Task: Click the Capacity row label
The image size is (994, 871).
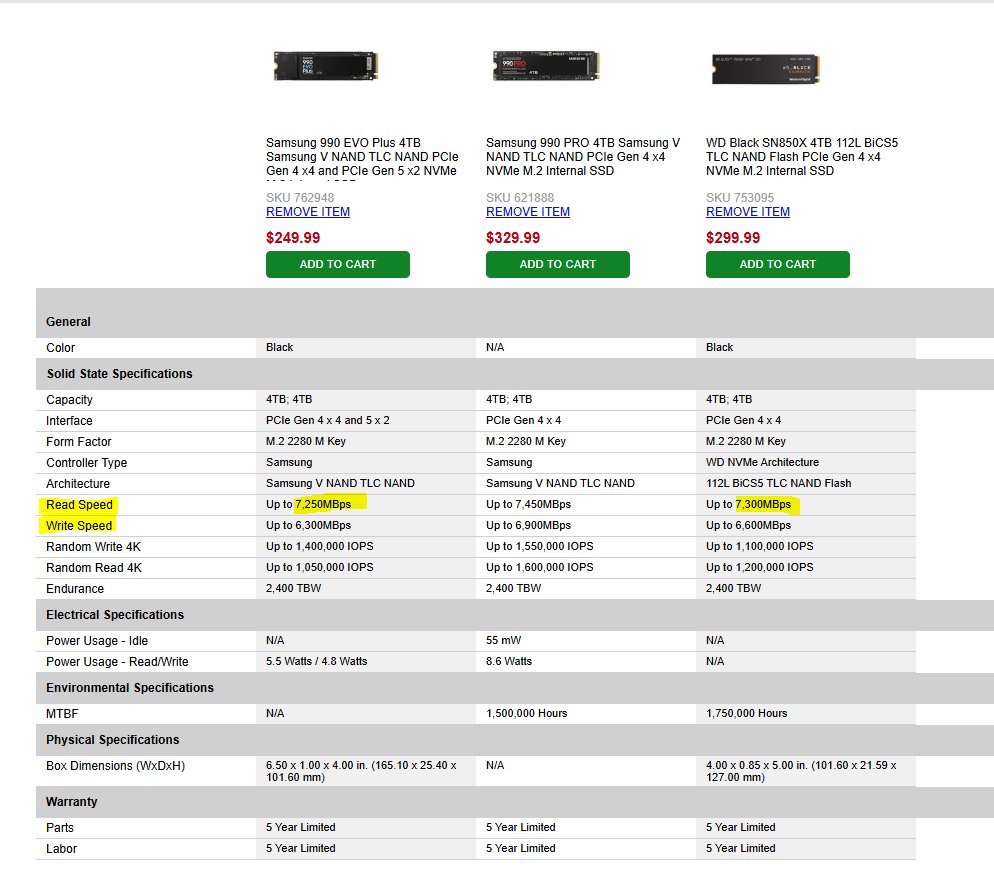Action: 69,399
